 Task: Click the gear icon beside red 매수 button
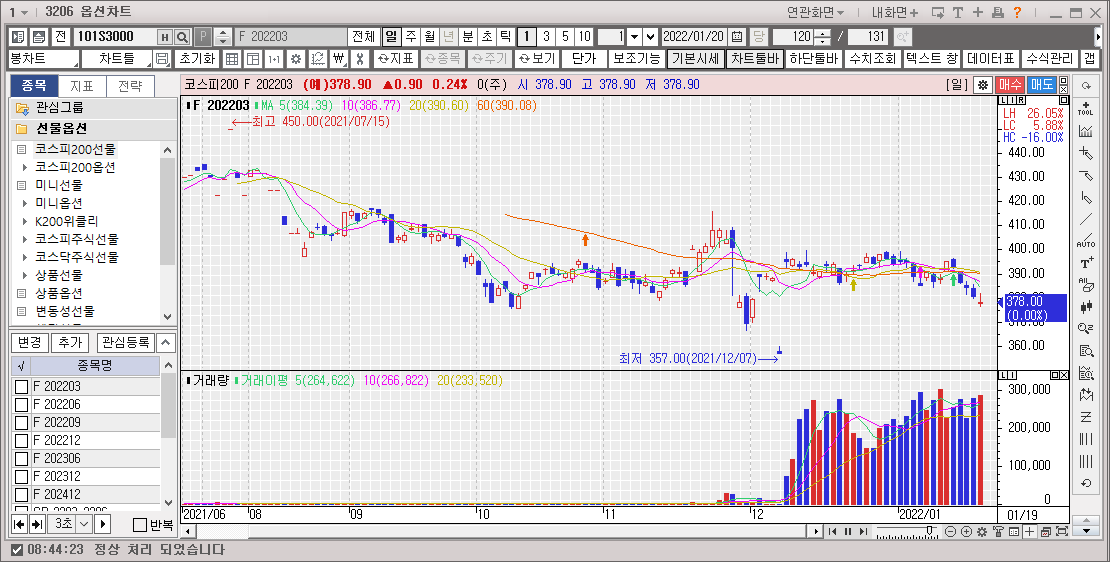[x=983, y=84]
